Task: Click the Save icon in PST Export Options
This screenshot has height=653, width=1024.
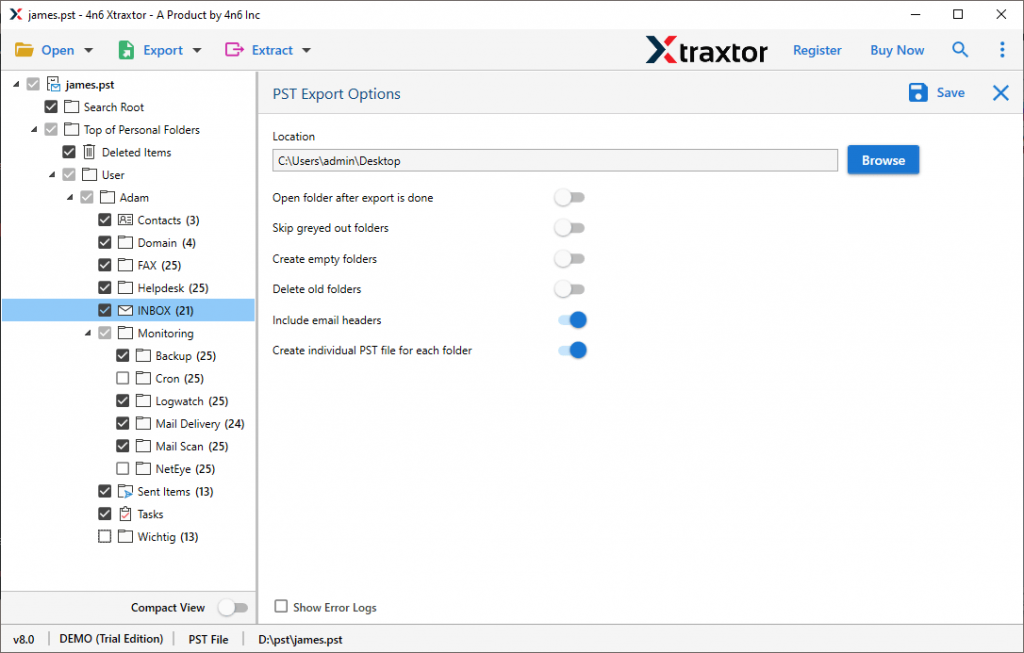Action: pos(917,92)
